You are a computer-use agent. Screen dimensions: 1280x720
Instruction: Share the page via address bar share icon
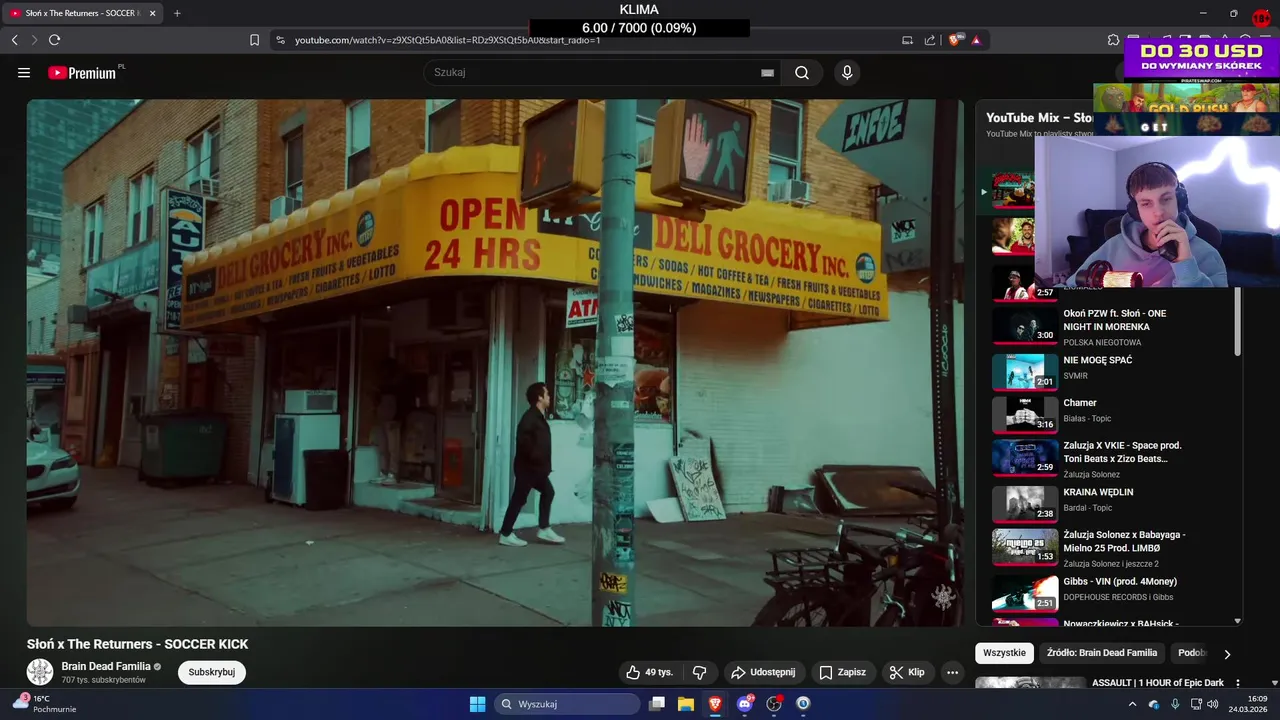(x=930, y=40)
